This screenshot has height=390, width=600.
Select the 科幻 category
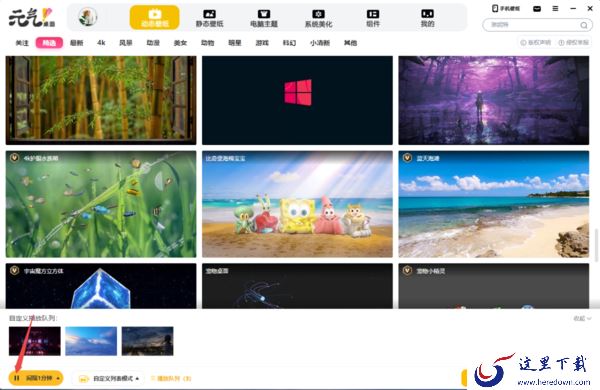pos(289,43)
